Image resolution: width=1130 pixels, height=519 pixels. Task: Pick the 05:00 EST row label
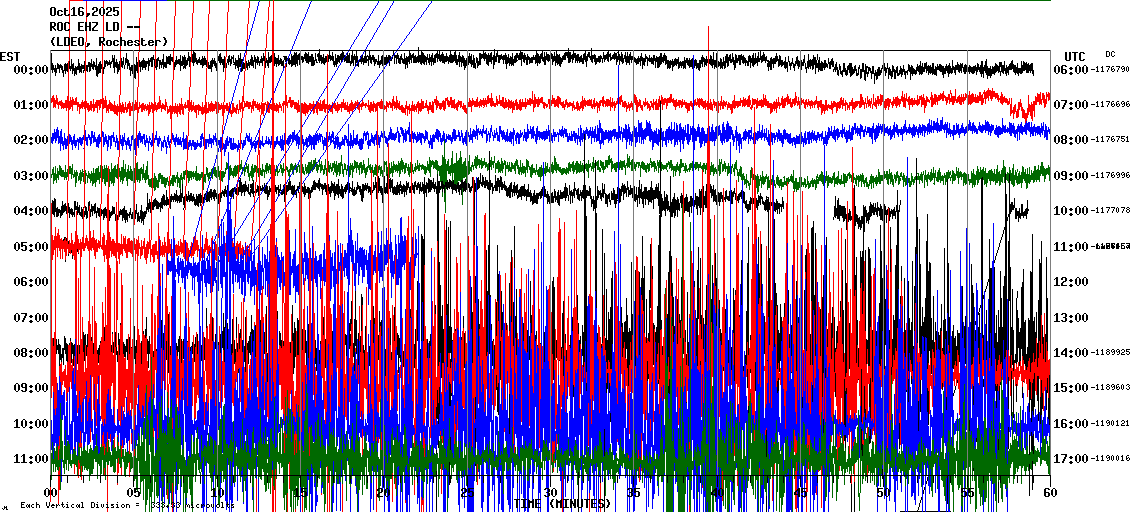[x=30, y=247]
